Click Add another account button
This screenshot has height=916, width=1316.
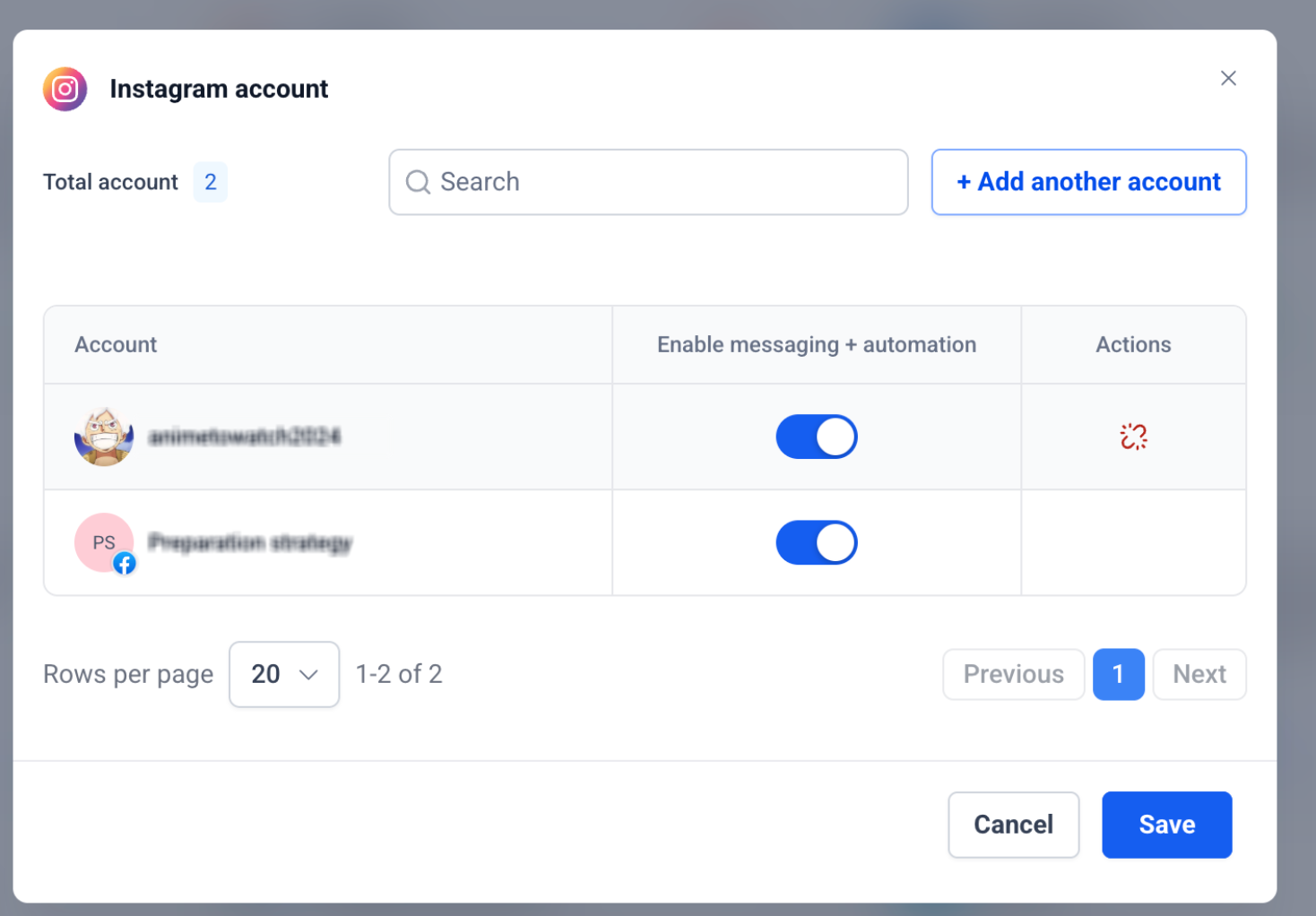pos(1089,182)
